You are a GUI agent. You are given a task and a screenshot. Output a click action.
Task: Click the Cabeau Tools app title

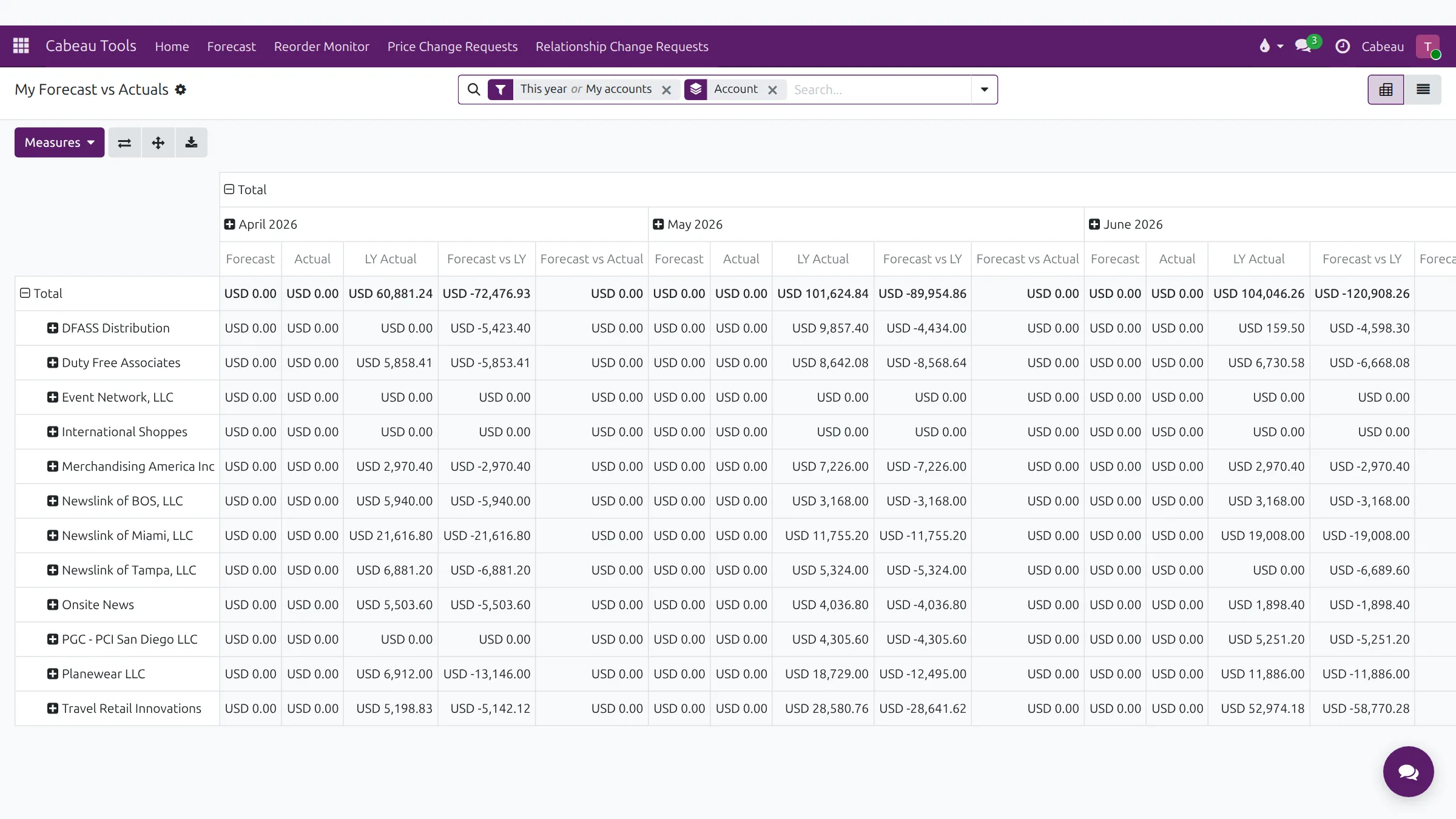pyautogui.click(x=91, y=46)
